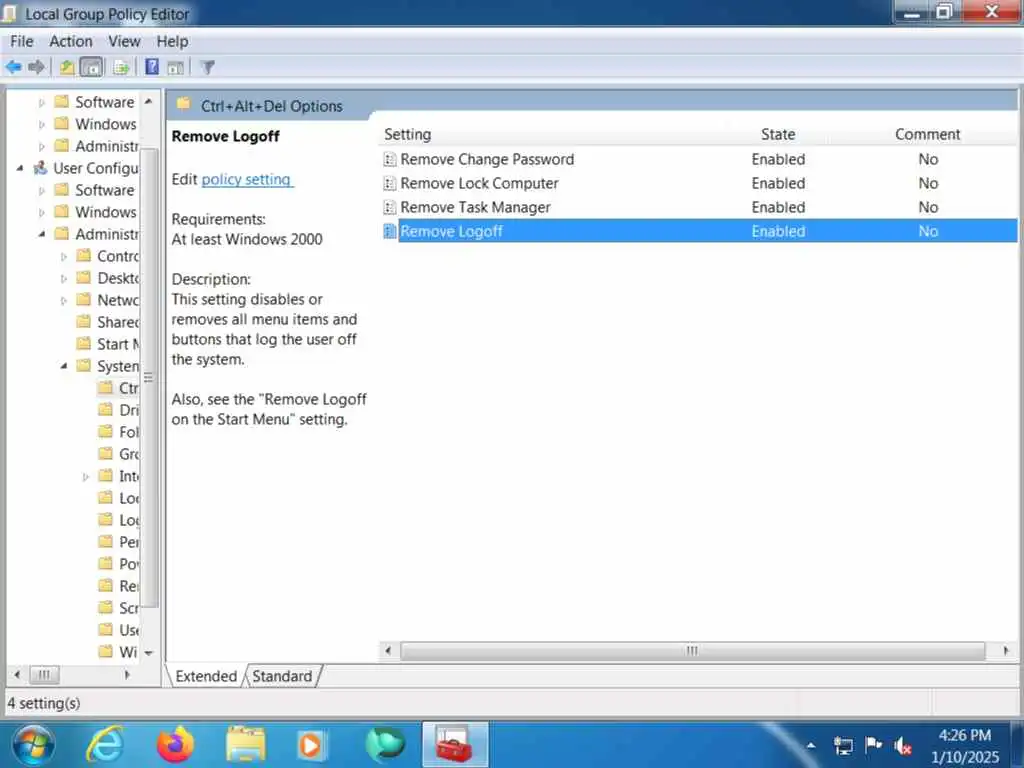Expand the Control Panel folder node
The width and height of the screenshot is (1024, 768).
pyautogui.click(x=64, y=257)
